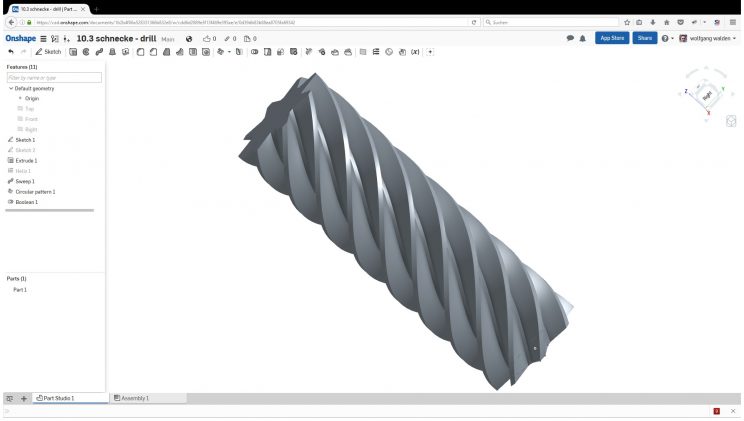Open the view cube display options dropdown

click(732, 121)
